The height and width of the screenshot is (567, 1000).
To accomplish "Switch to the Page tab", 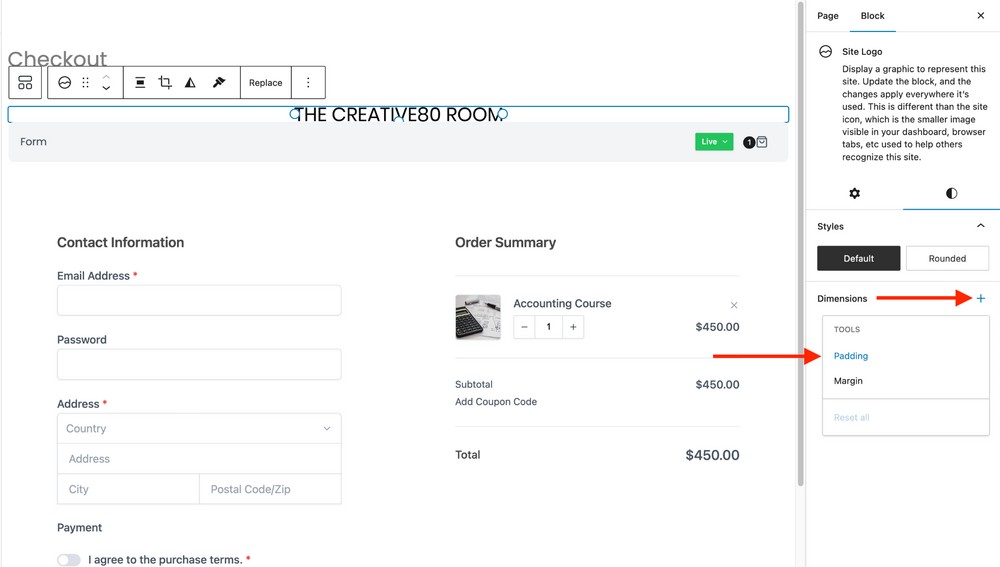I will [828, 16].
